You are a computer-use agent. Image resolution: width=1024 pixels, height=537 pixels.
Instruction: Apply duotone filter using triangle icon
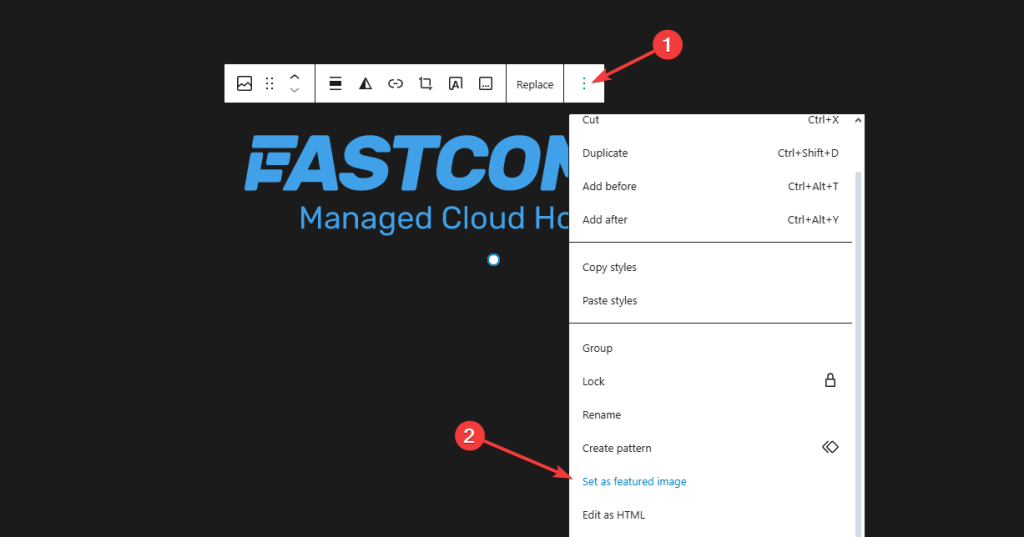[366, 84]
